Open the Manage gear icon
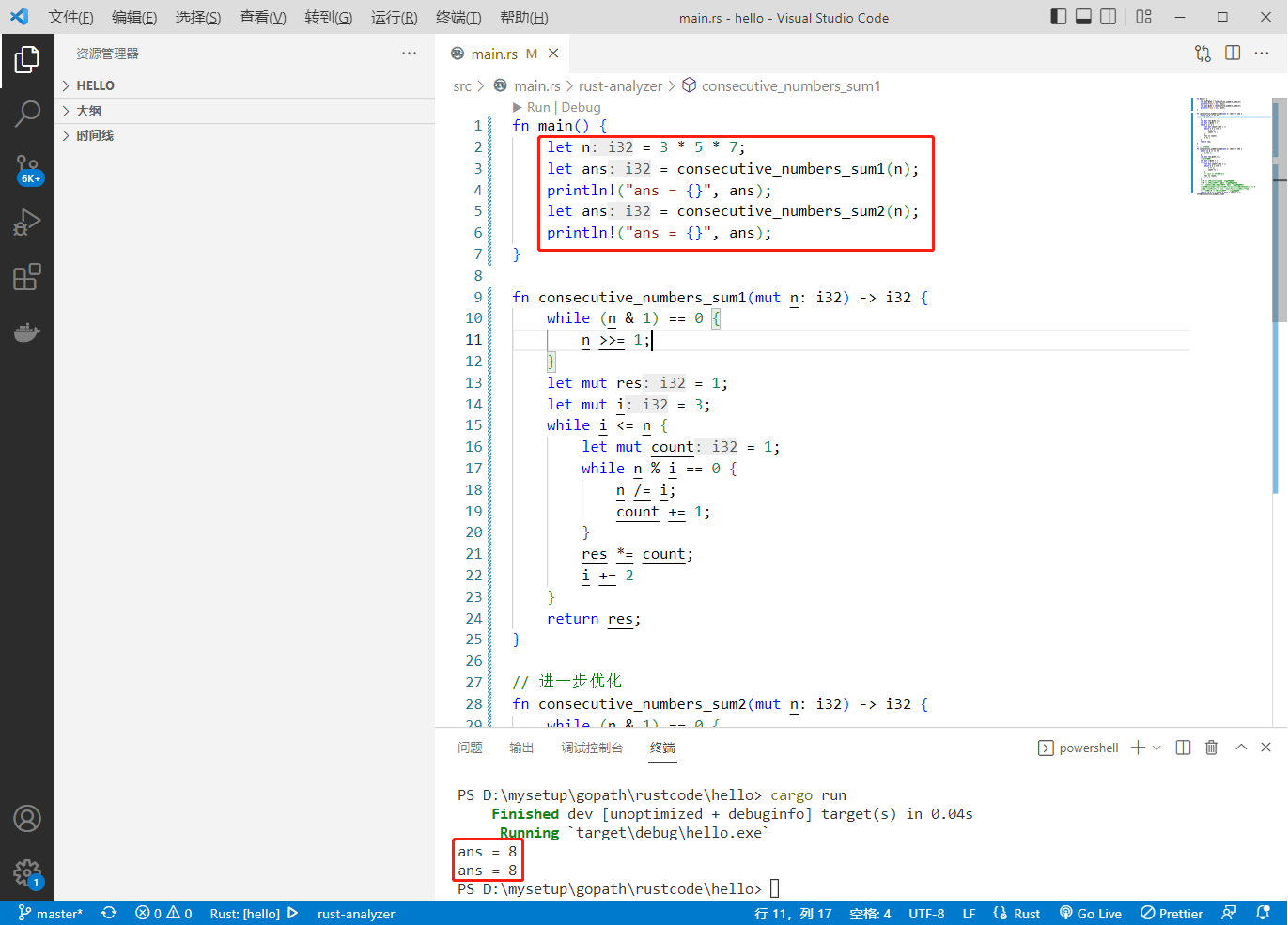The width and height of the screenshot is (1288, 925). pyautogui.click(x=27, y=873)
